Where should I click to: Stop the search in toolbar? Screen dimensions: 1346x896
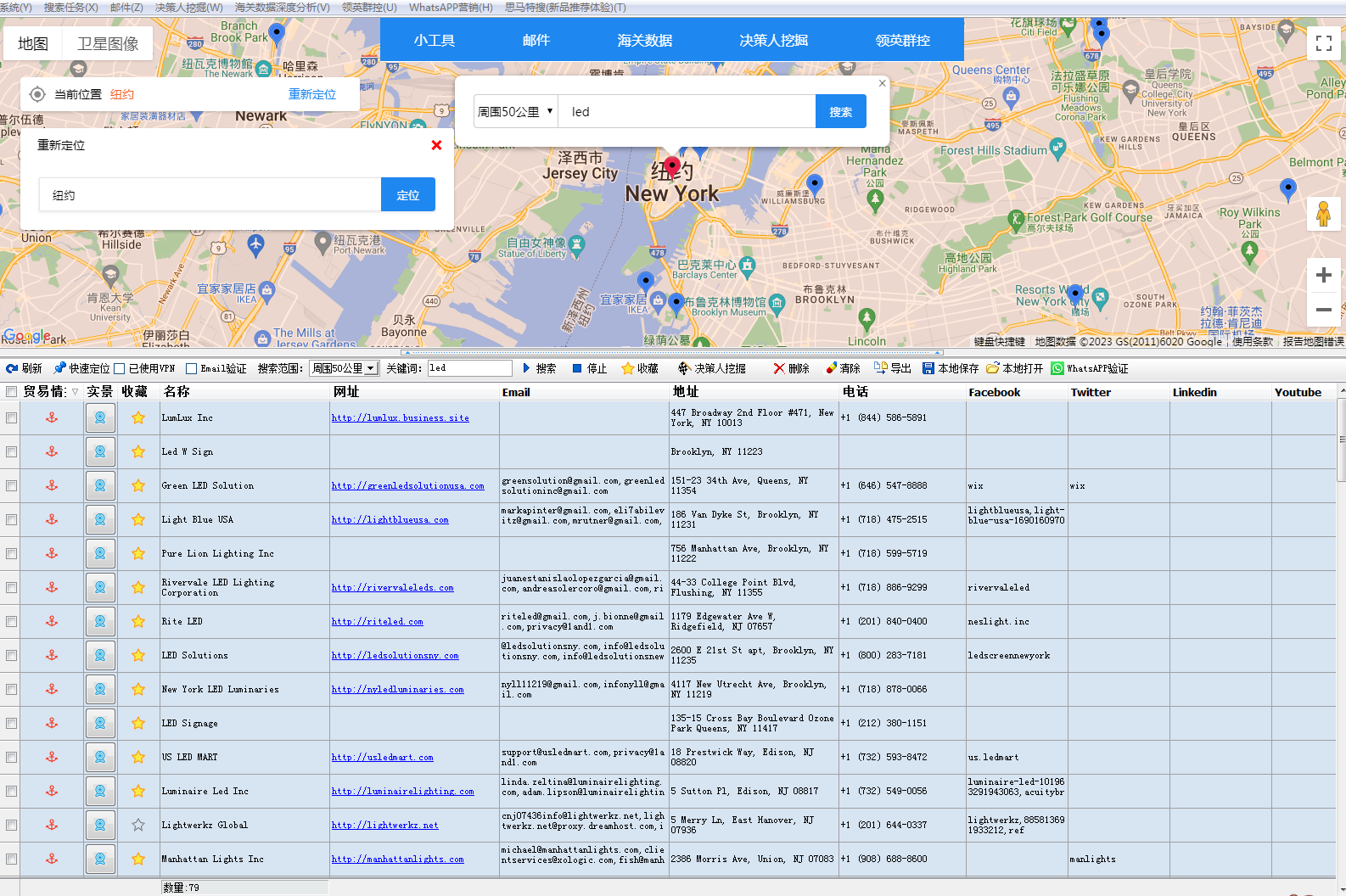590,368
